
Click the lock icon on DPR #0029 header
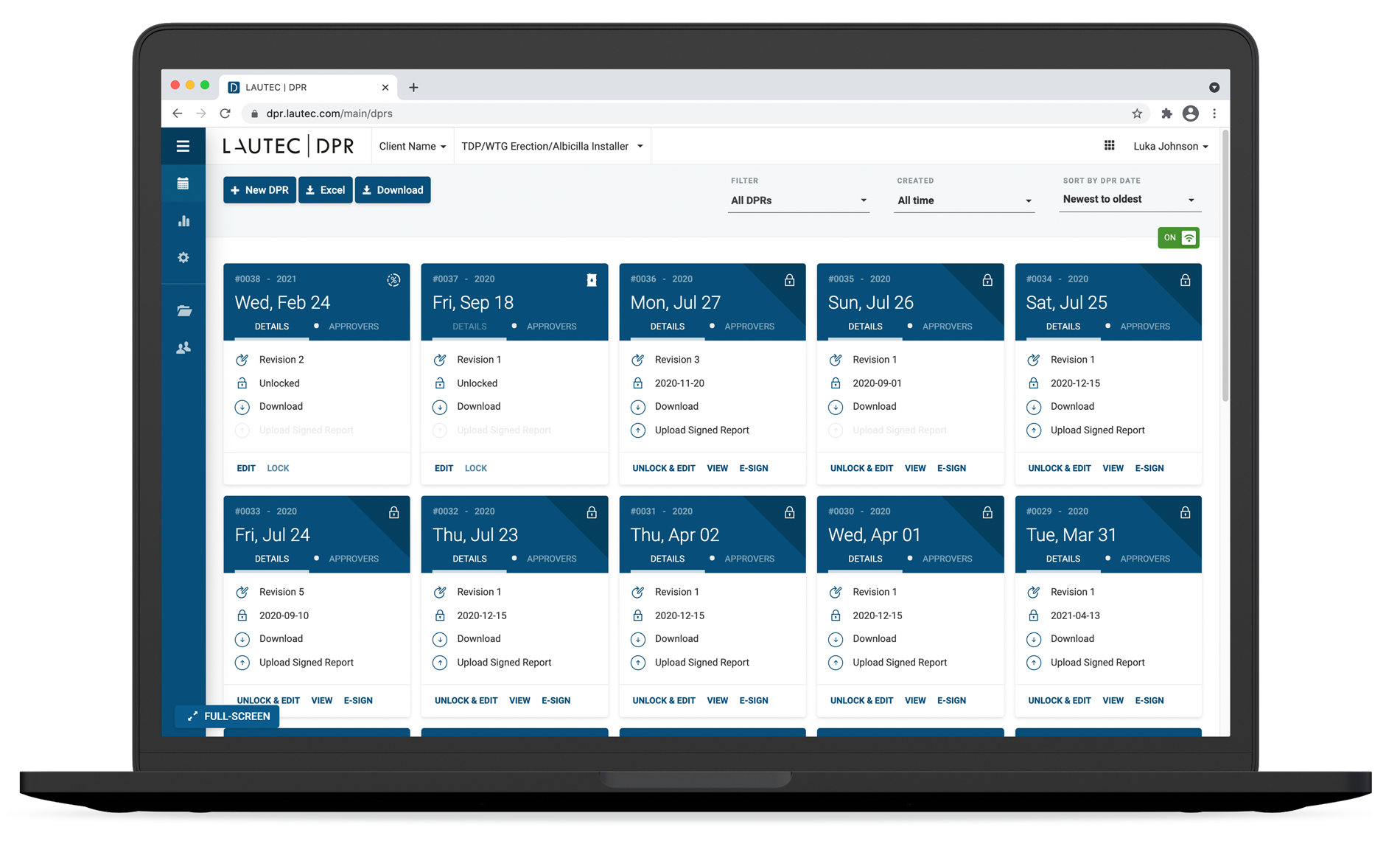pyautogui.click(x=1185, y=512)
